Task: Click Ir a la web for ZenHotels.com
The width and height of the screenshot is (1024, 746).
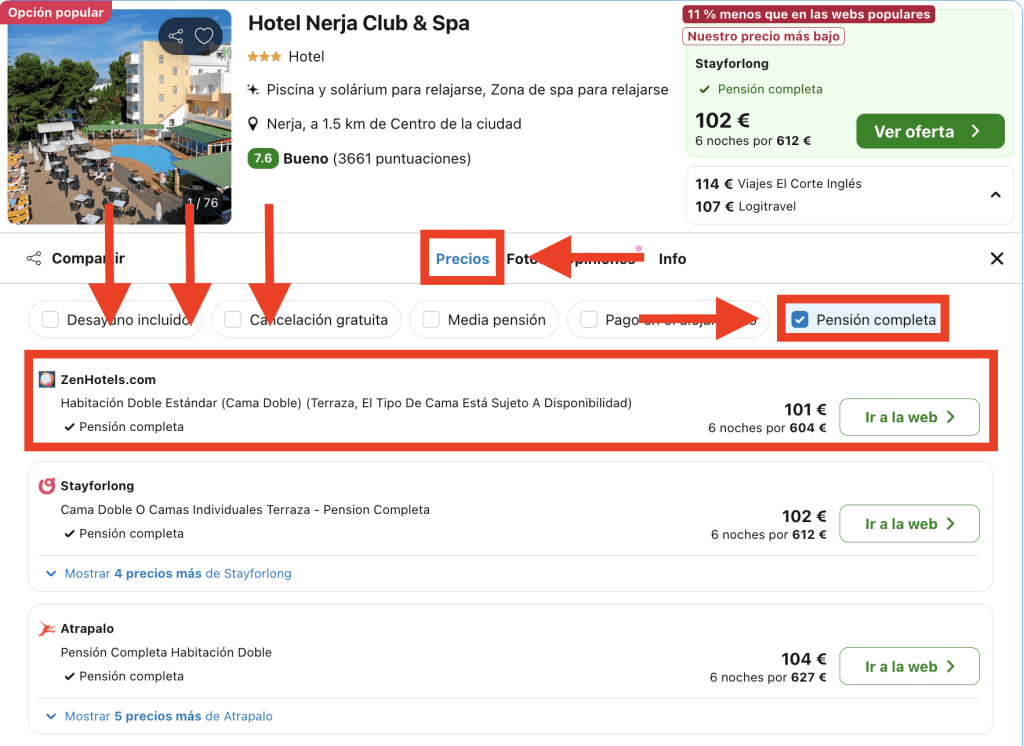Action: [x=908, y=417]
